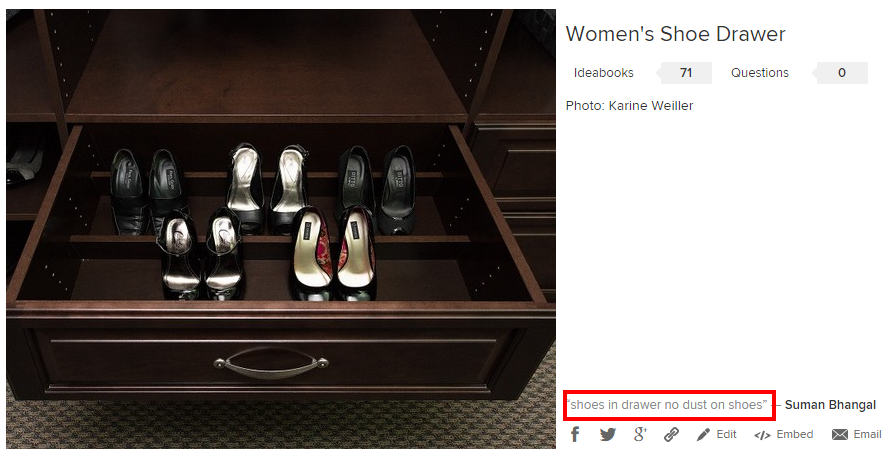This screenshot has height=459, width=896.
Task: Click the pencil Edit icon
Action: 704,434
